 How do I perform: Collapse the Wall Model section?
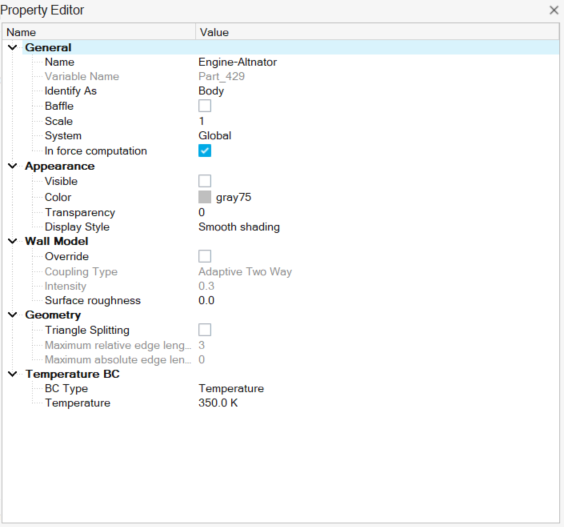pyautogui.click(x=13, y=241)
